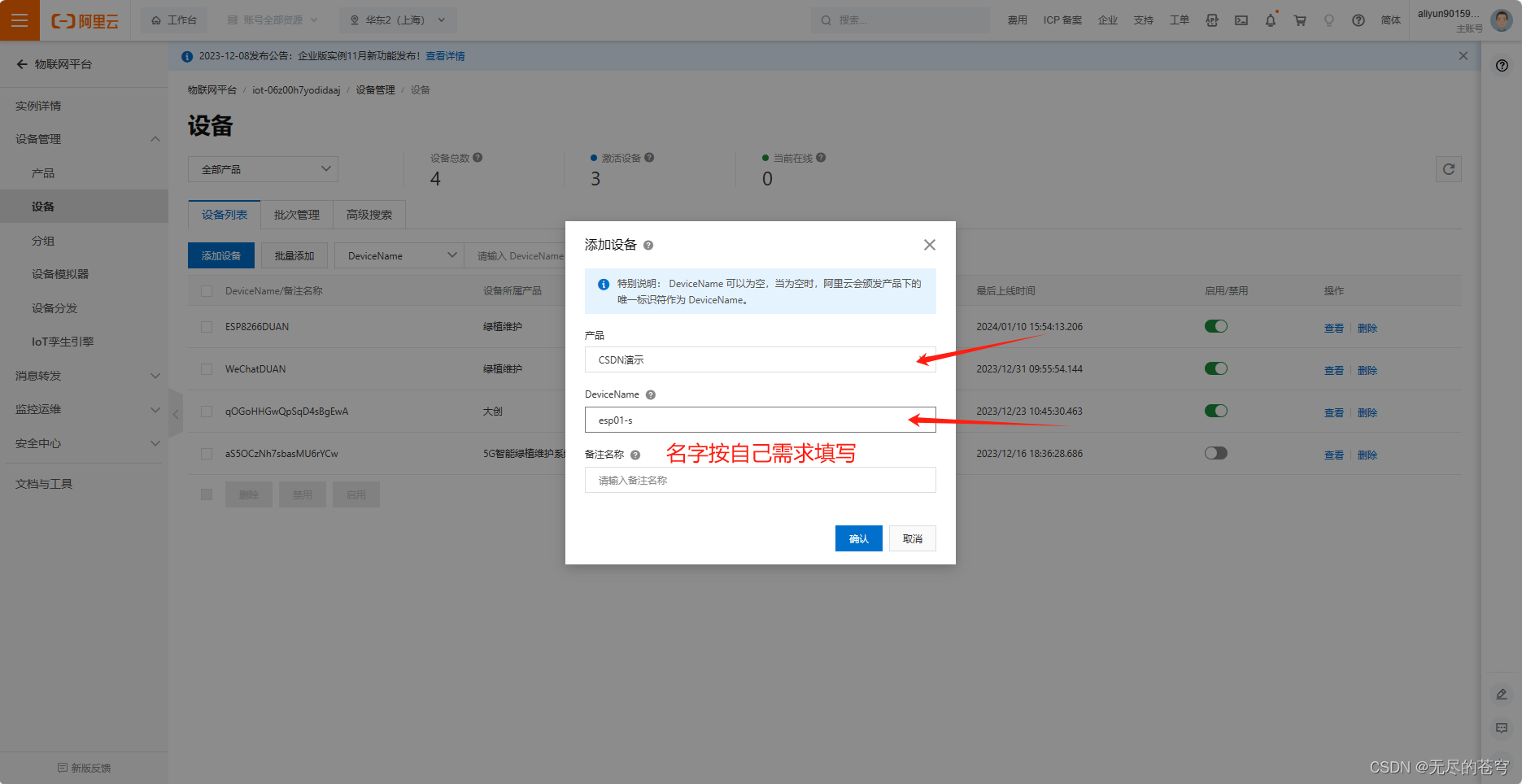Image resolution: width=1522 pixels, height=784 pixels.
Task: Click help icon beside 设备总数
Action: (478, 158)
